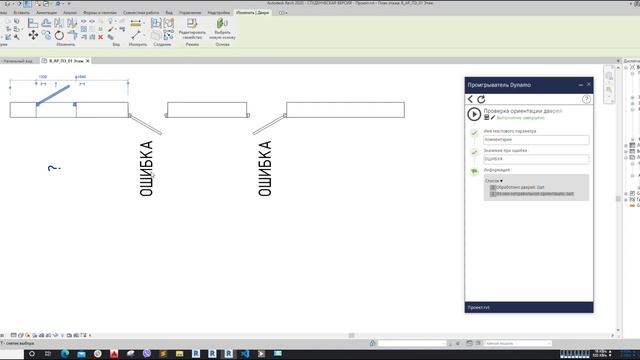Open Windows search circle on taskbar
This screenshot has width=640, height=360.
point(31,353)
